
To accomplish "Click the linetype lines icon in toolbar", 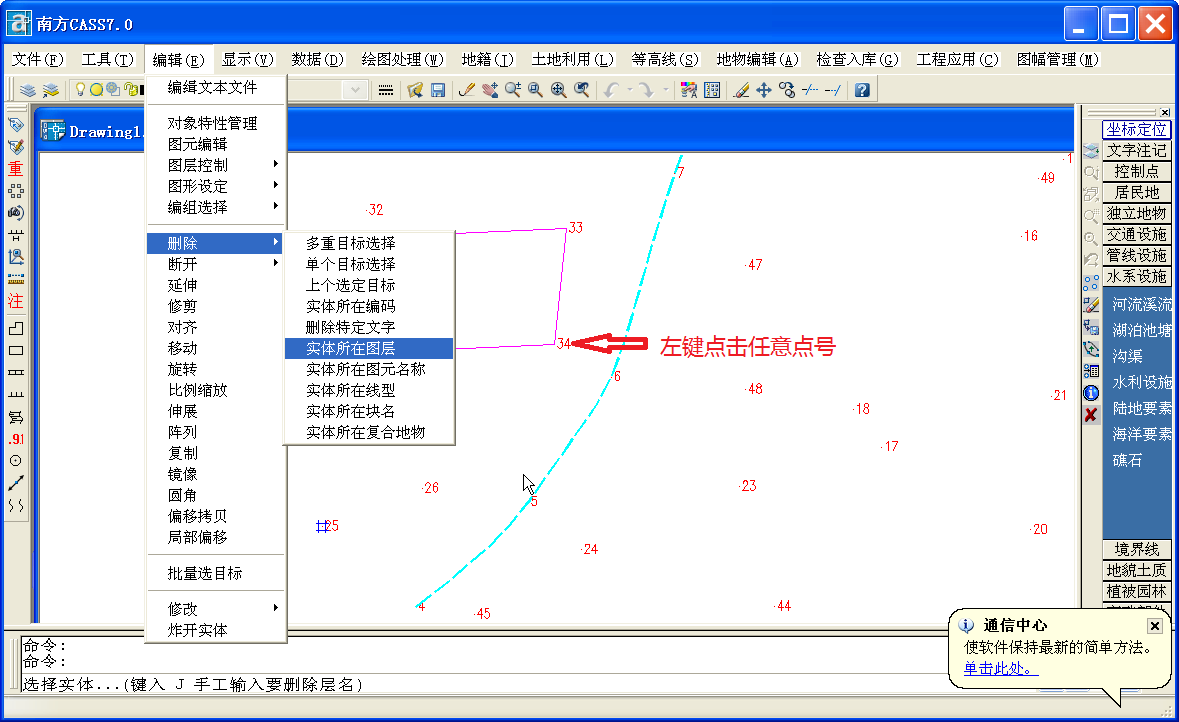I will [386, 90].
